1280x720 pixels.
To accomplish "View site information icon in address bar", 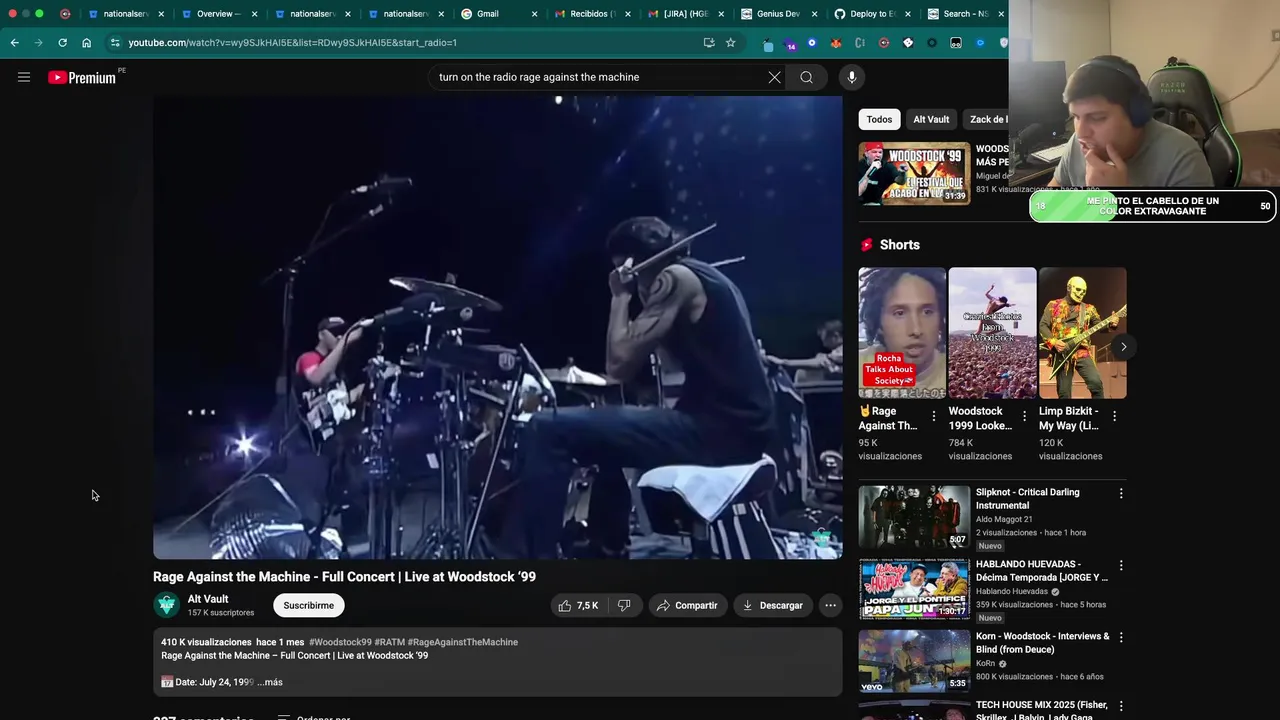I will point(115,43).
